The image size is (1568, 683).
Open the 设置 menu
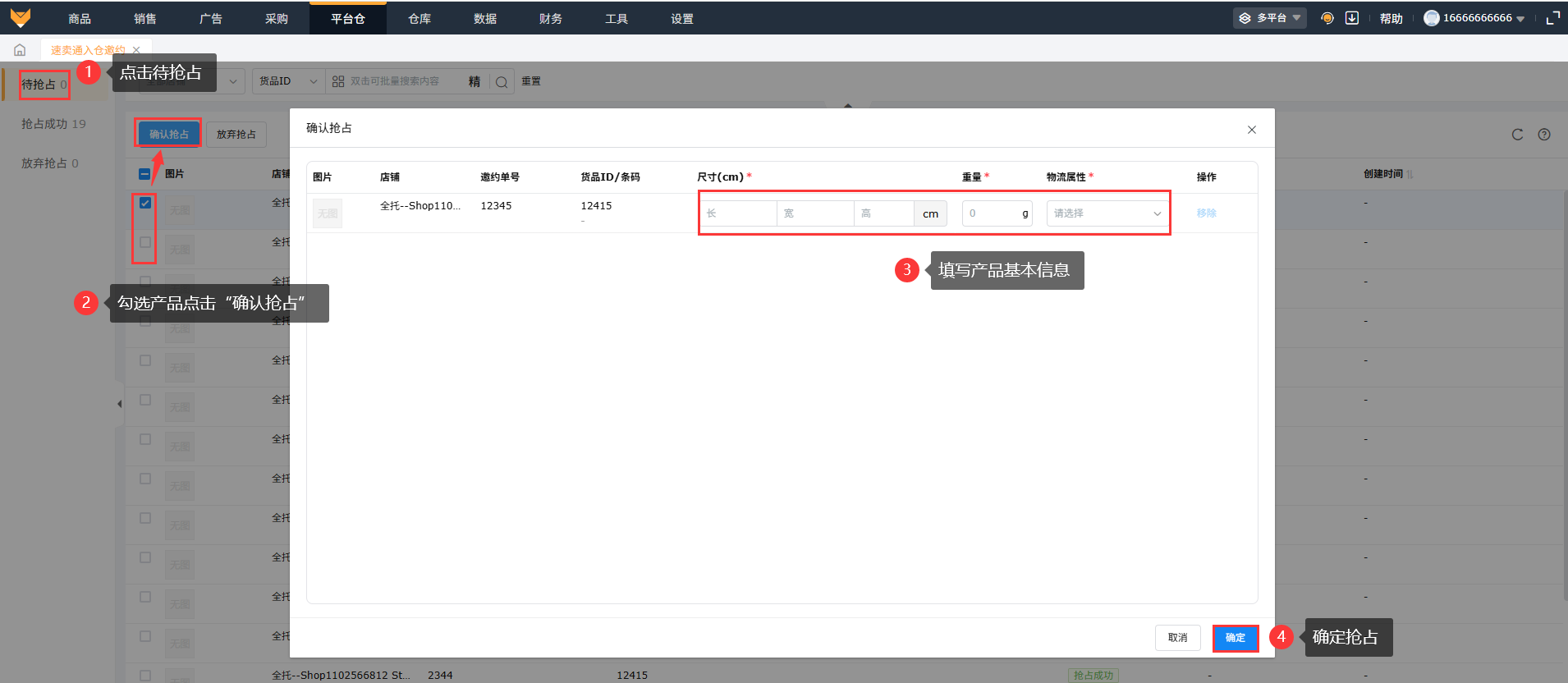tap(682, 18)
